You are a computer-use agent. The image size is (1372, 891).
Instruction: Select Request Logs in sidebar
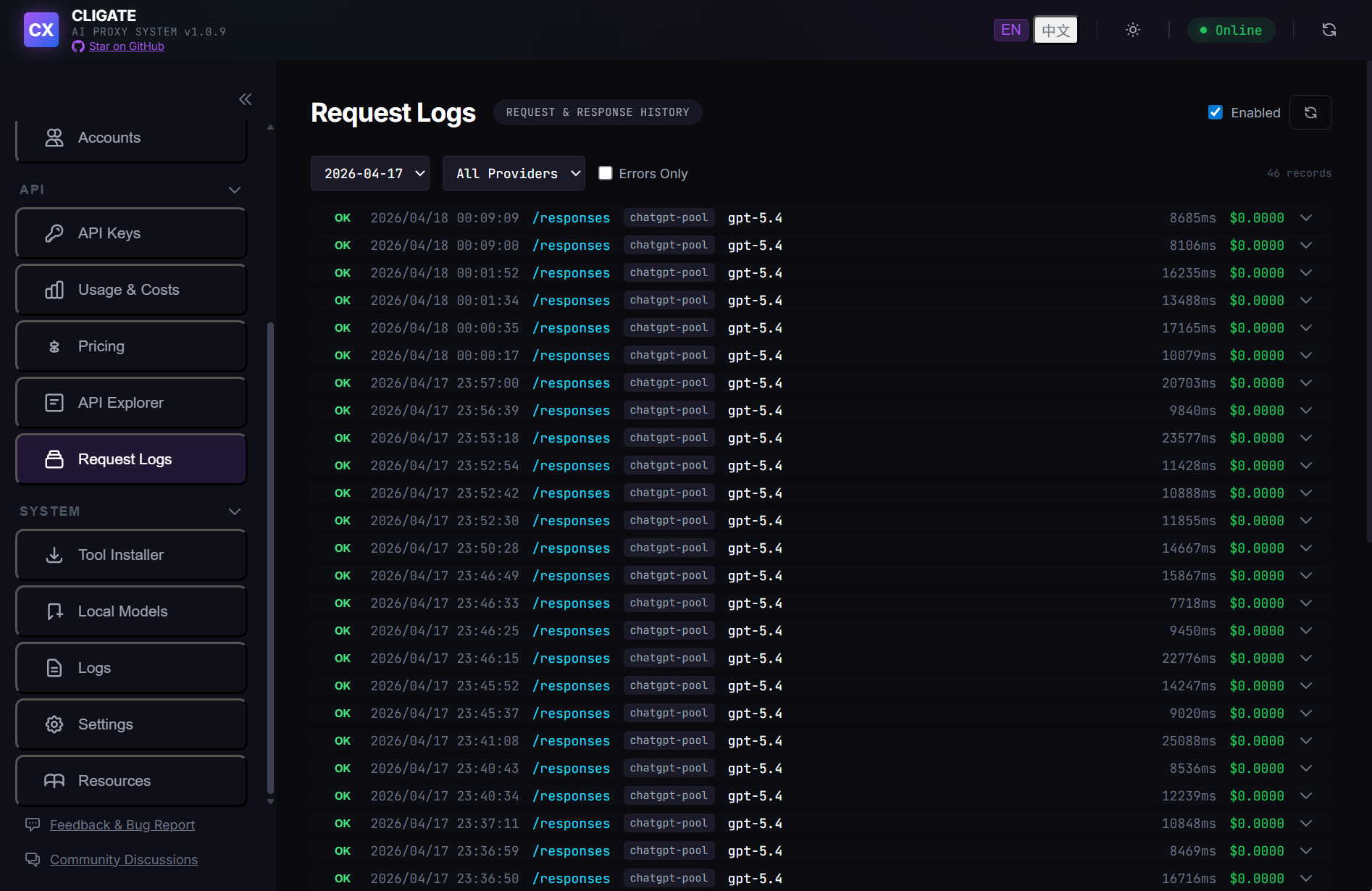tap(131, 459)
